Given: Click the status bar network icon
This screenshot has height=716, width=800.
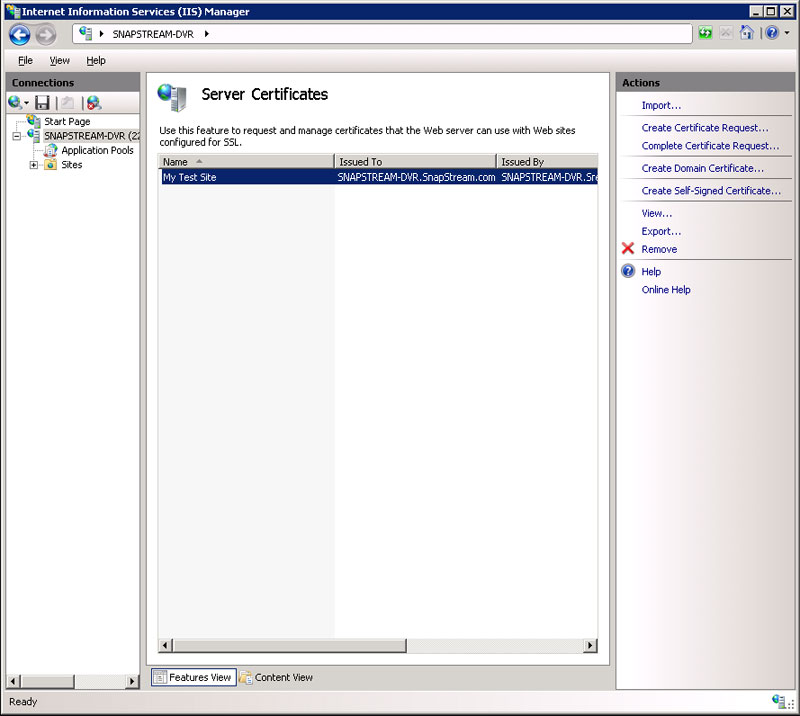Looking at the screenshot, I should (x=778, y=701).
